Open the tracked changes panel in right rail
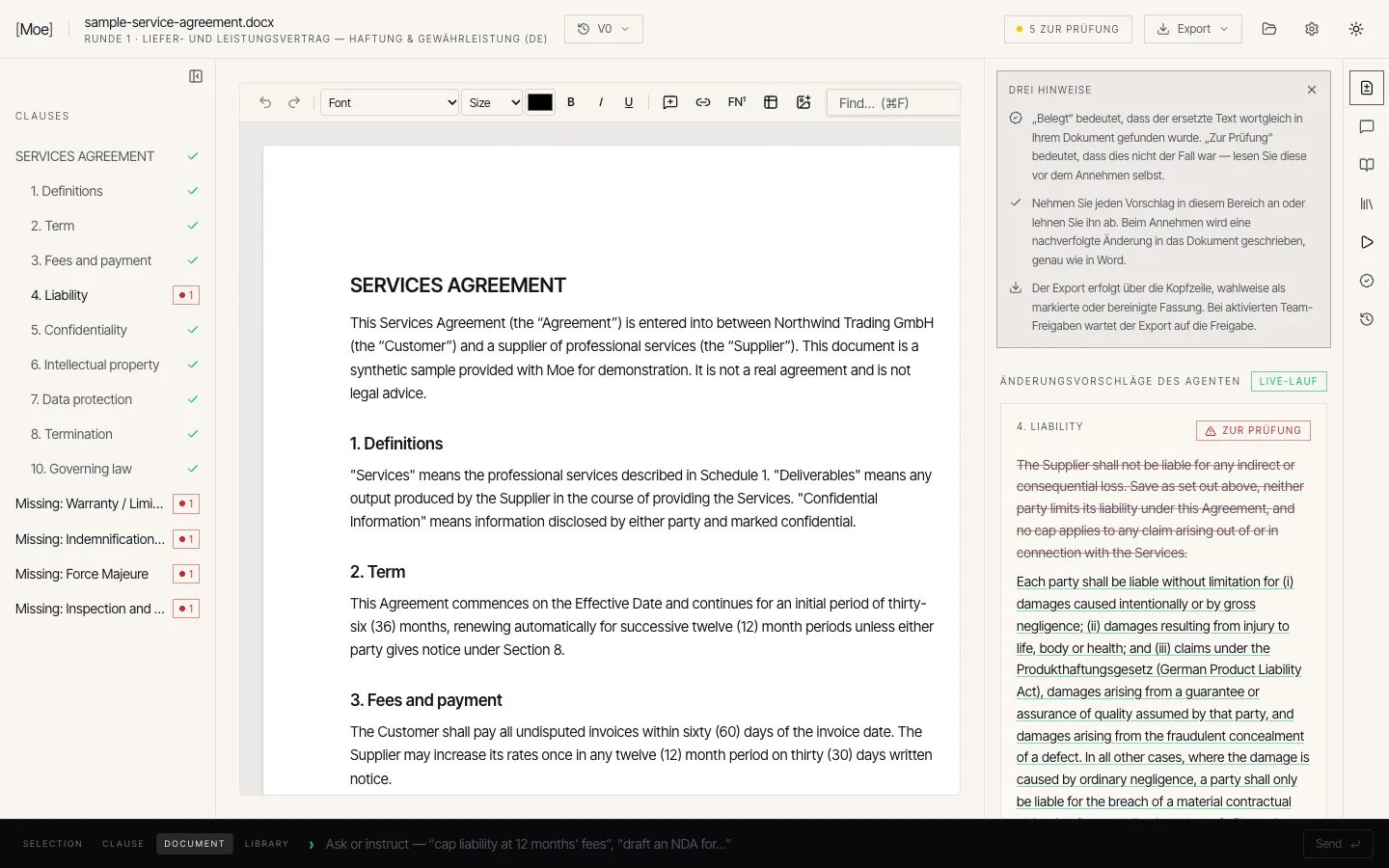Screen dimensions: 1389x868 pyautogui.click(x=1367, y=88)
